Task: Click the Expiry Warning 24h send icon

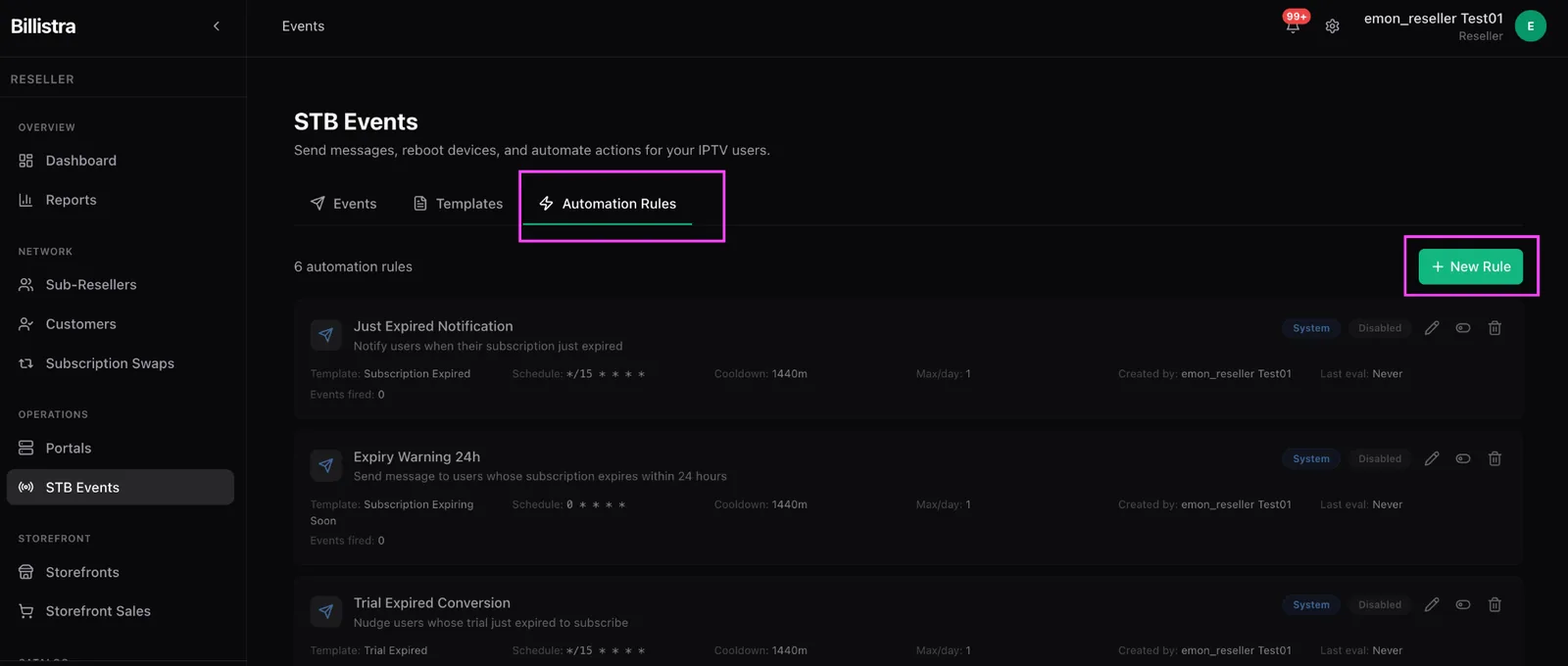Action: point(326,465)
